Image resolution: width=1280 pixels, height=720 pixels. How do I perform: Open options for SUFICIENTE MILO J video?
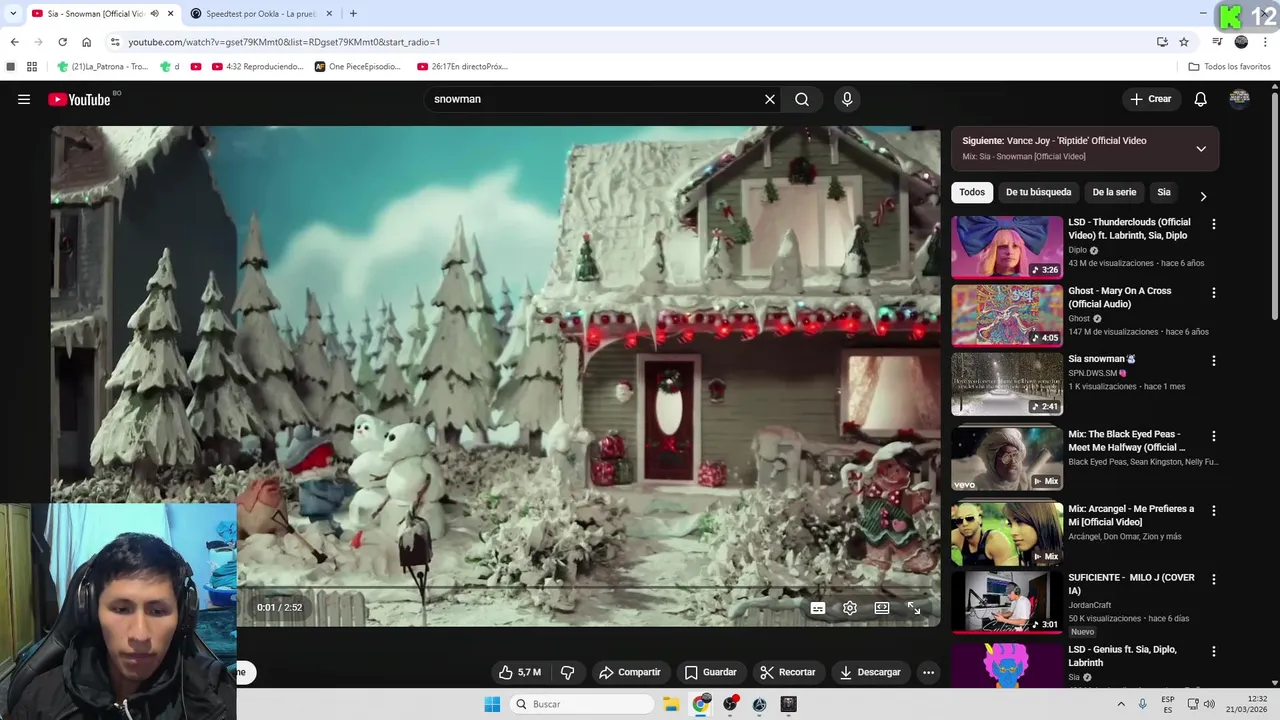[x=1214, y=579]
